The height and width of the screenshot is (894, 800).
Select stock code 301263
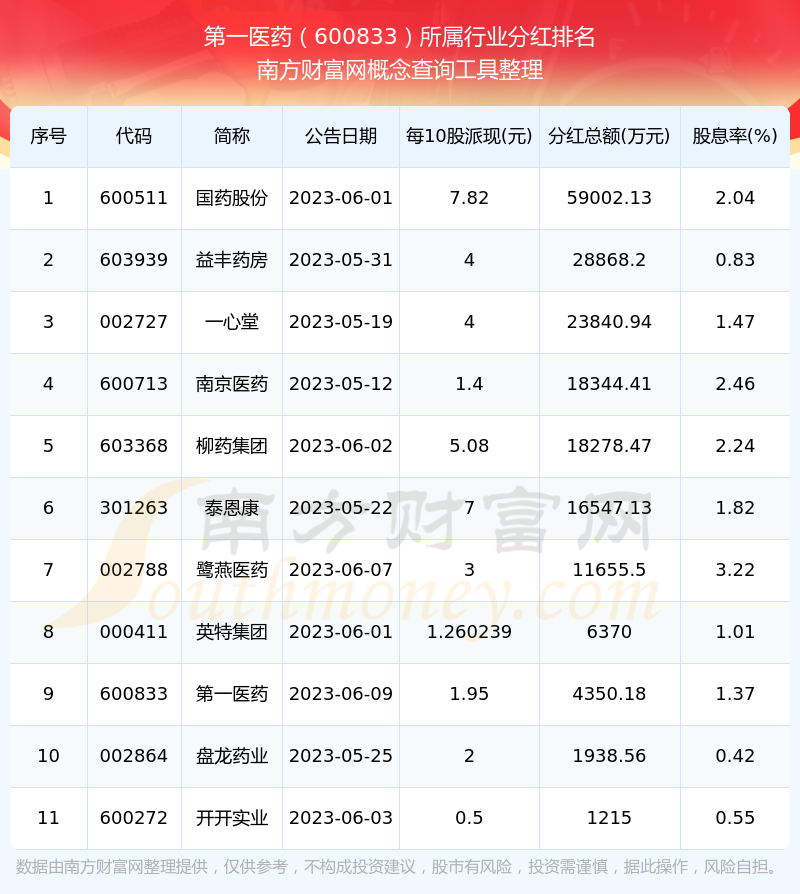(x=134, y=508)
